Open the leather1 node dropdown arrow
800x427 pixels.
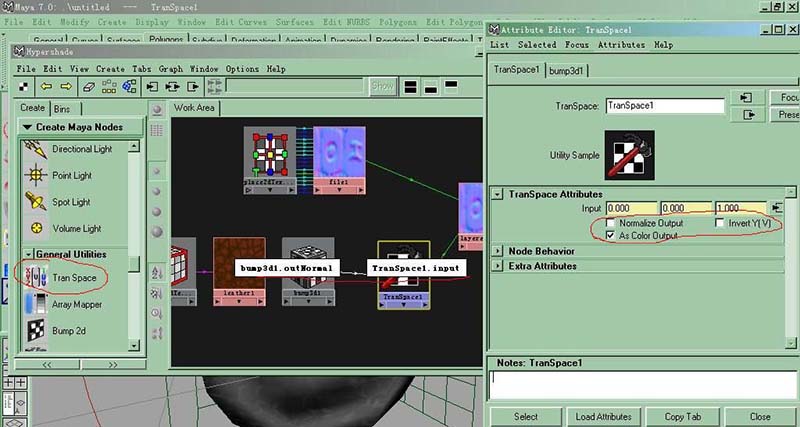coord(239,302)
